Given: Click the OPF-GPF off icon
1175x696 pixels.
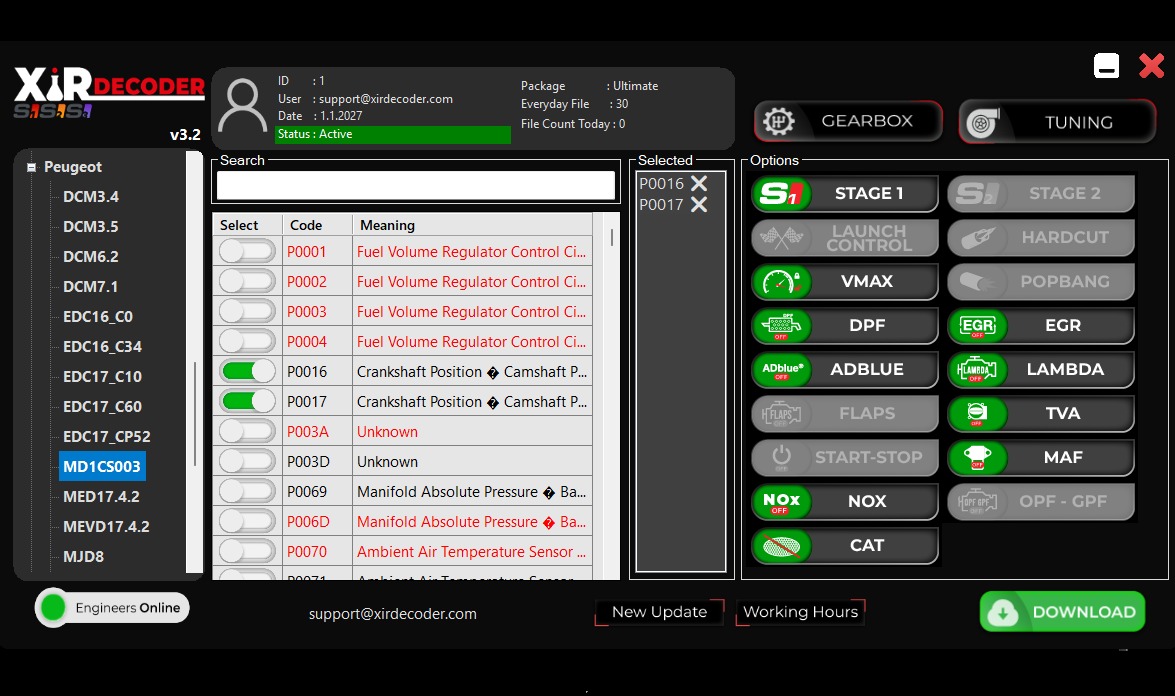Looking at the screenshot, I should 977,502.
